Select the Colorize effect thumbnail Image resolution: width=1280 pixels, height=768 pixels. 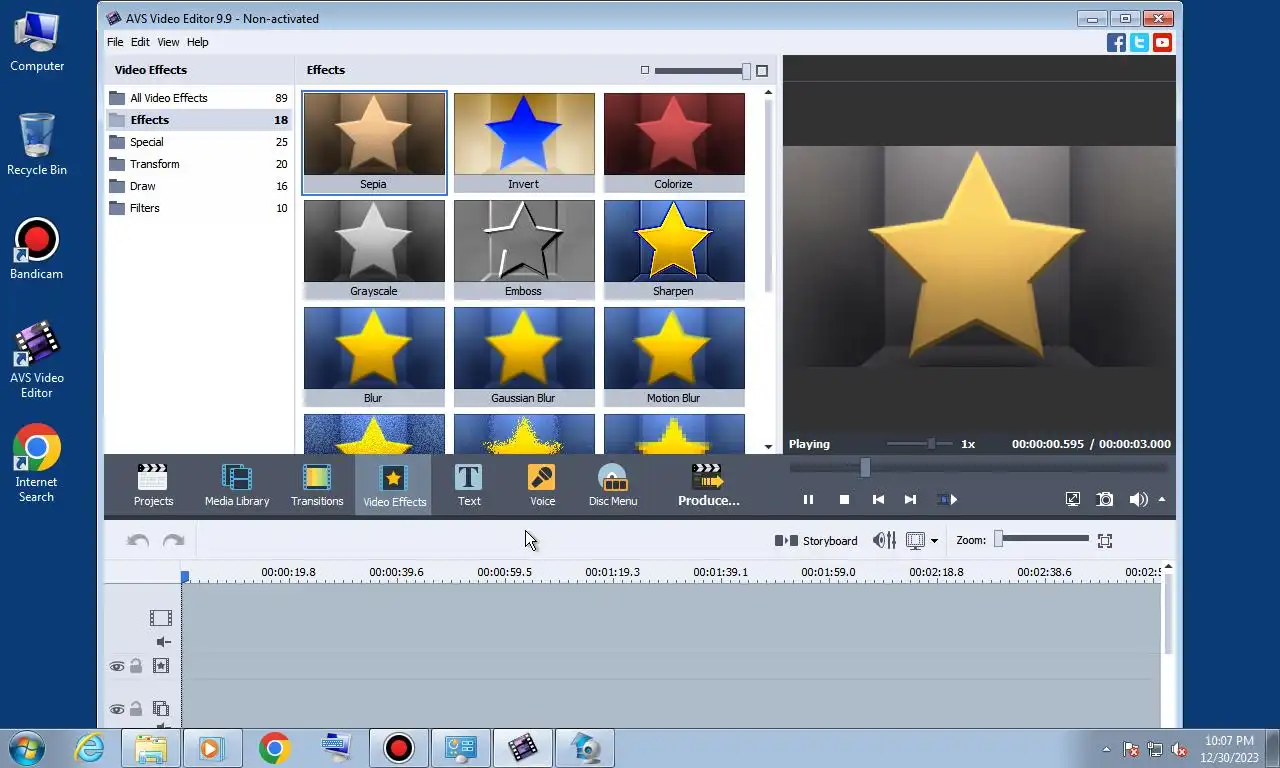point(674,142)
